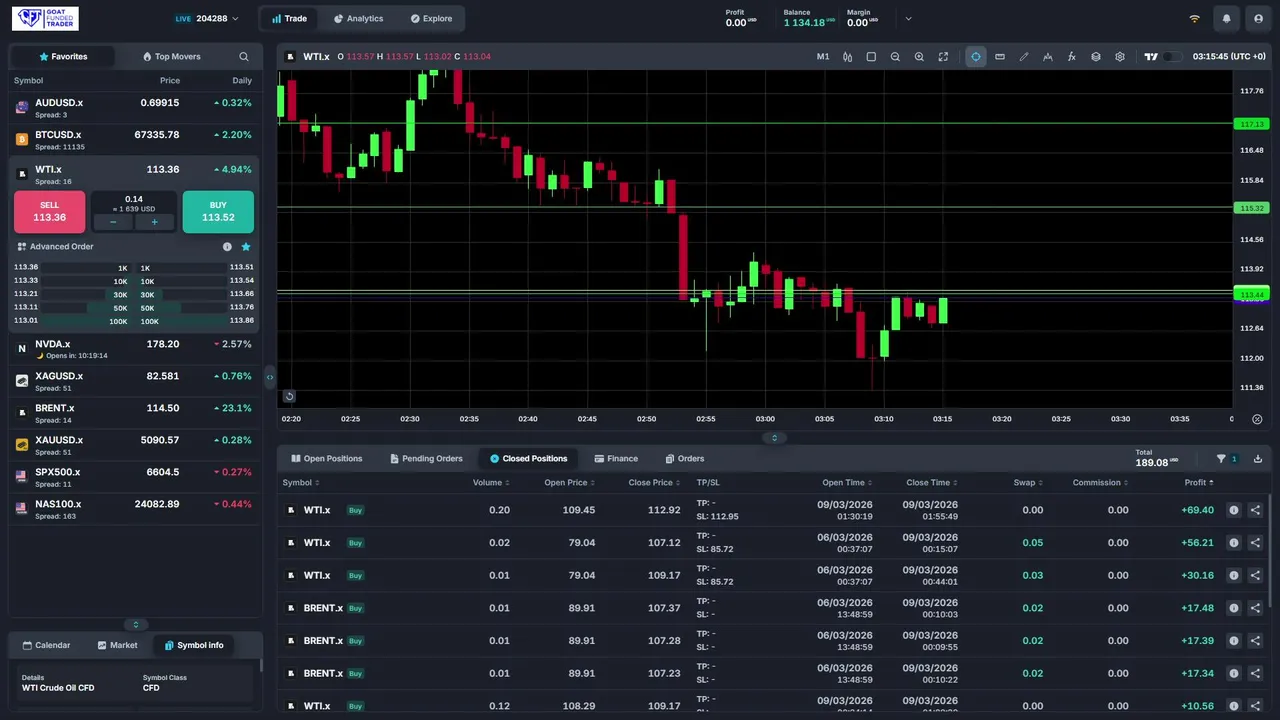Increase the lot size with plus
Viewport: 1280px width, 720px height.
point(154,222)
